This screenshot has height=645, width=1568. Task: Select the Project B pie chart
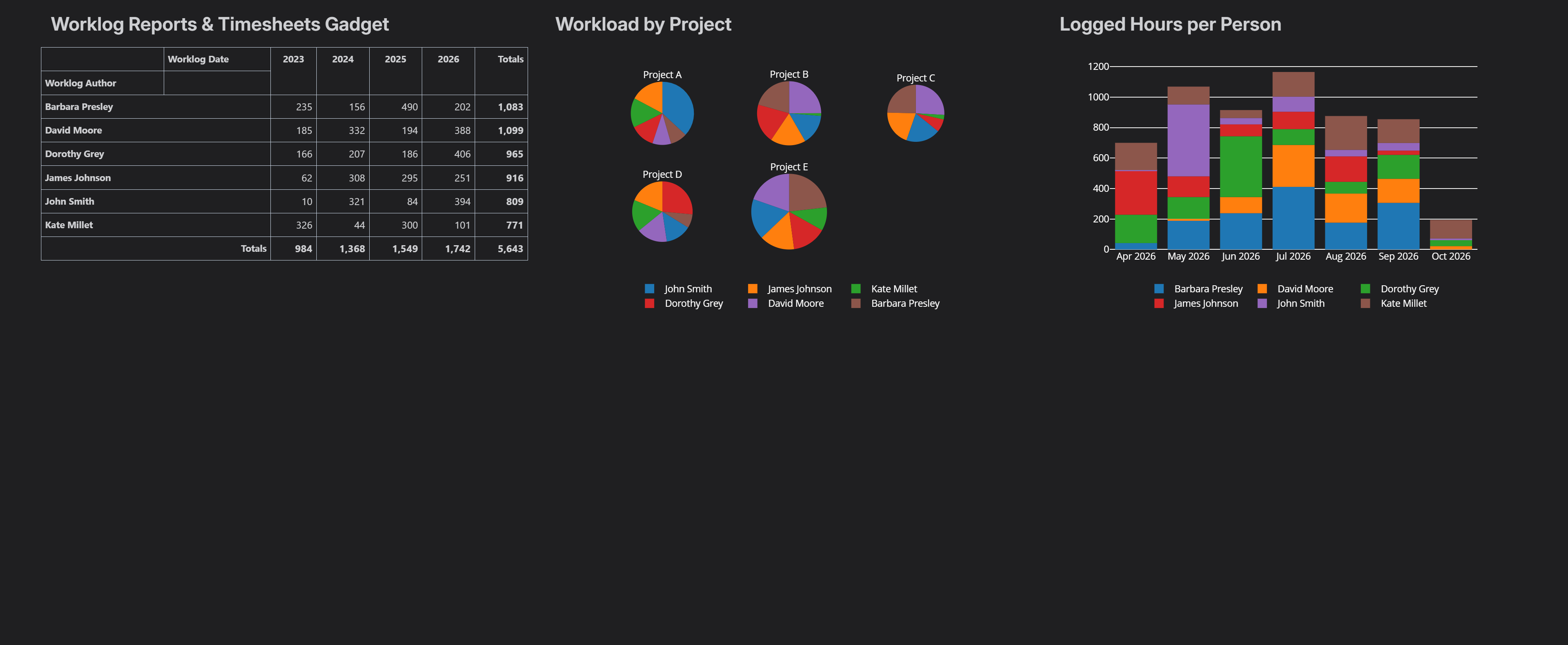pos(789,113)
